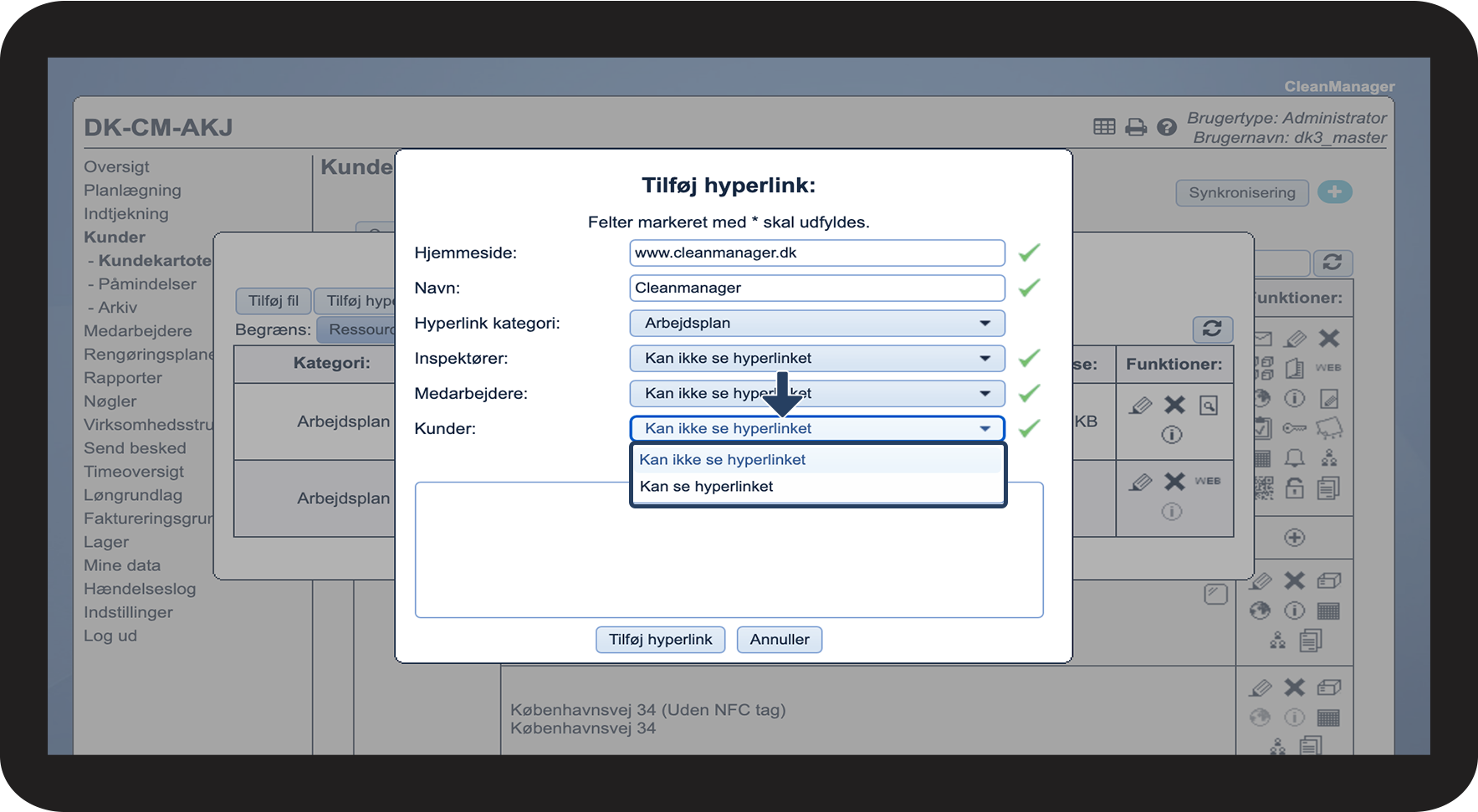Click the key icon in customer functions column

[1294, 428]
